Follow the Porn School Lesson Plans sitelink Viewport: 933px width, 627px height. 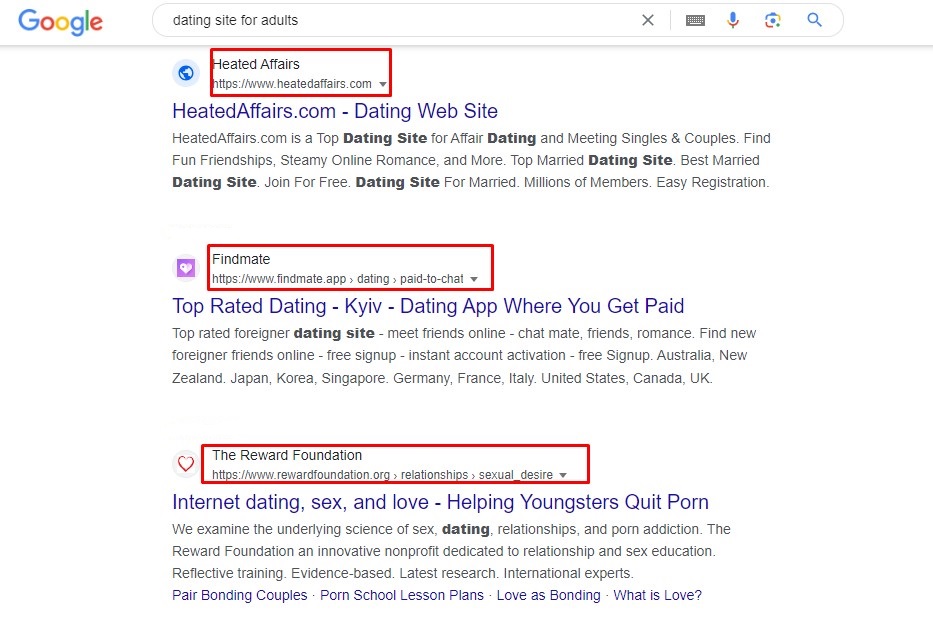coord(402,595)
